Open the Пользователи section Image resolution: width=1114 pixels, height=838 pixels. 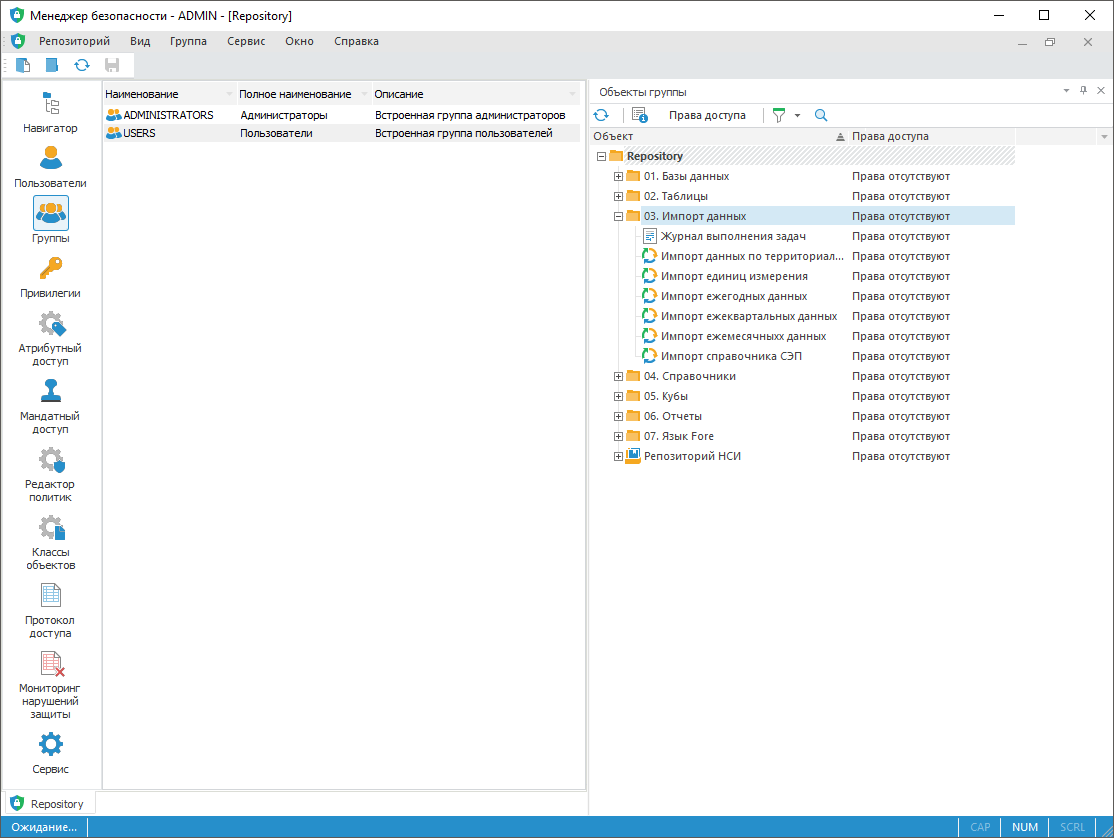[x=50, y=167]
